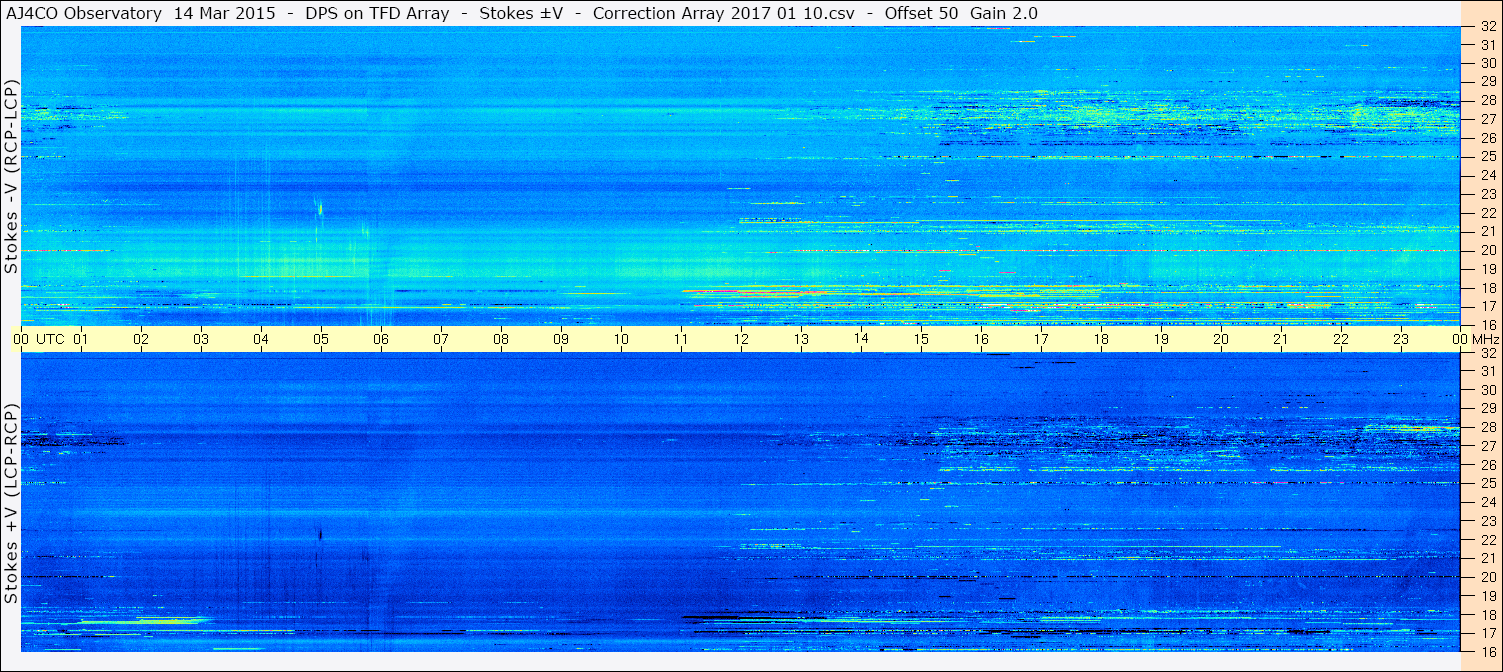Select 29 MHz tick on lower panel scale
1503x672 pixels.
(x=1488, y=409)
